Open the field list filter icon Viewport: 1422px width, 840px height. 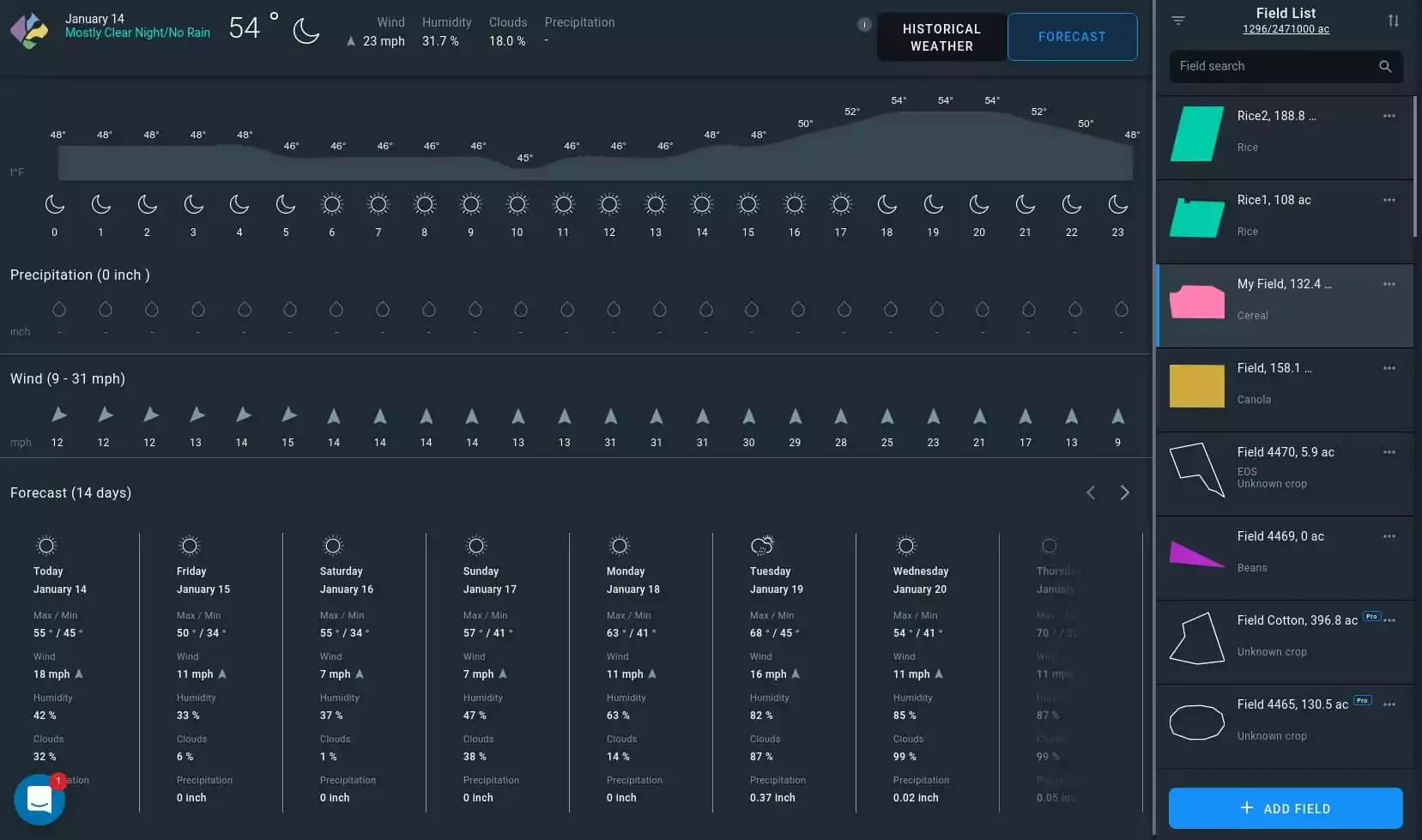(x=1178, y=21)
